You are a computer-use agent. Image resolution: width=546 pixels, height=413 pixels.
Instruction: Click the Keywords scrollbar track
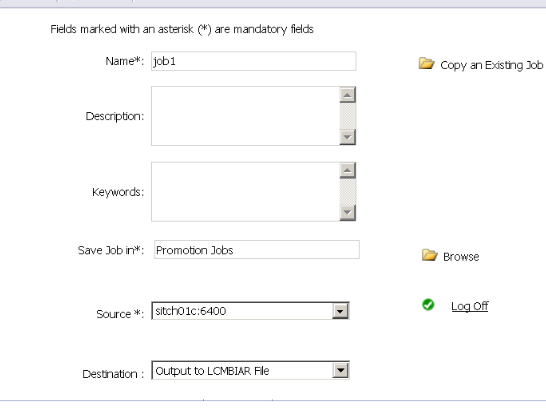(x=348, y=192)
